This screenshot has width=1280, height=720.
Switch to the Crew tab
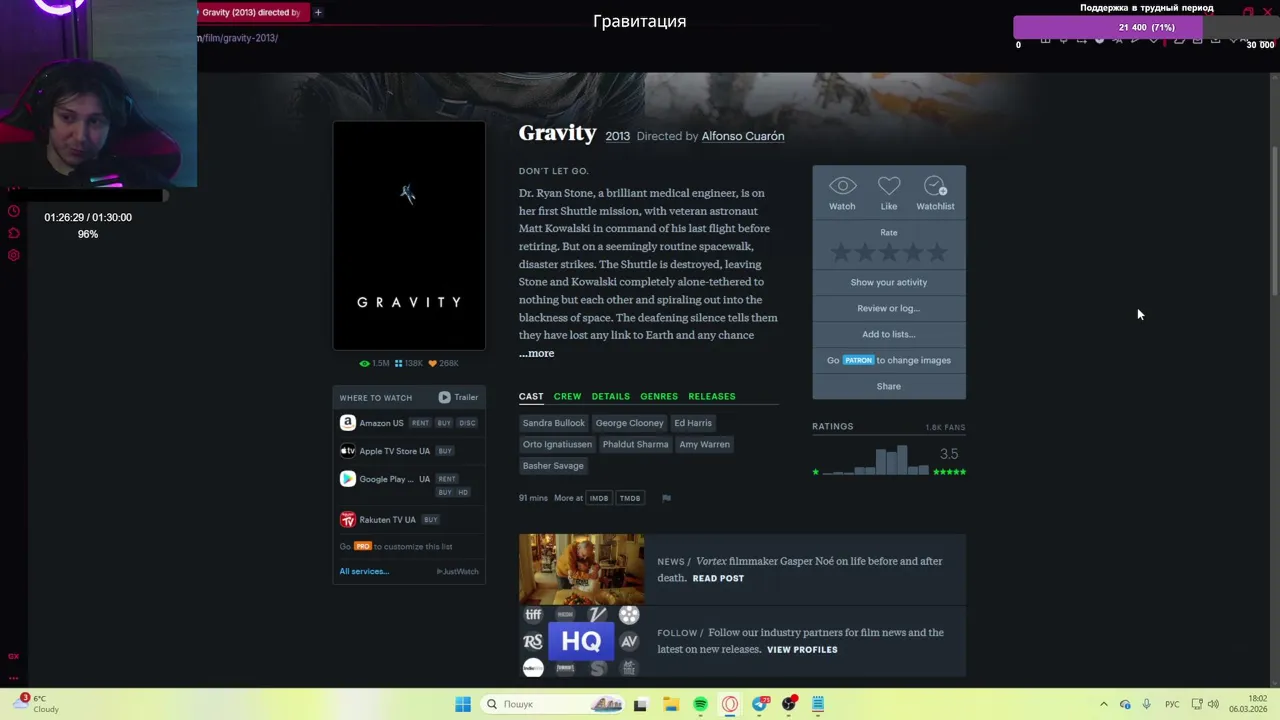(567, 396)
